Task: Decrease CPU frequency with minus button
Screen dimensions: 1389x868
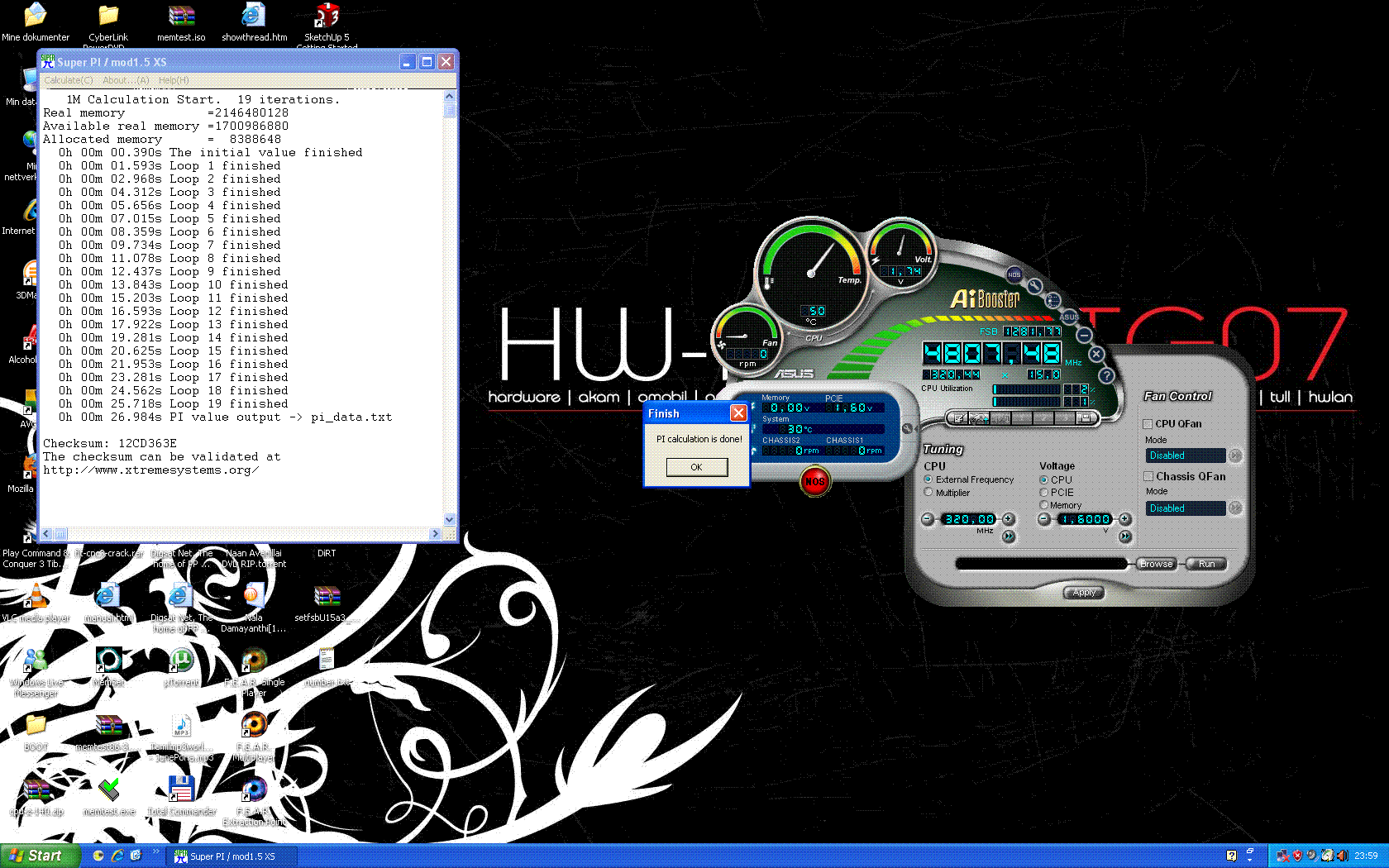Action: coord(928,519)
